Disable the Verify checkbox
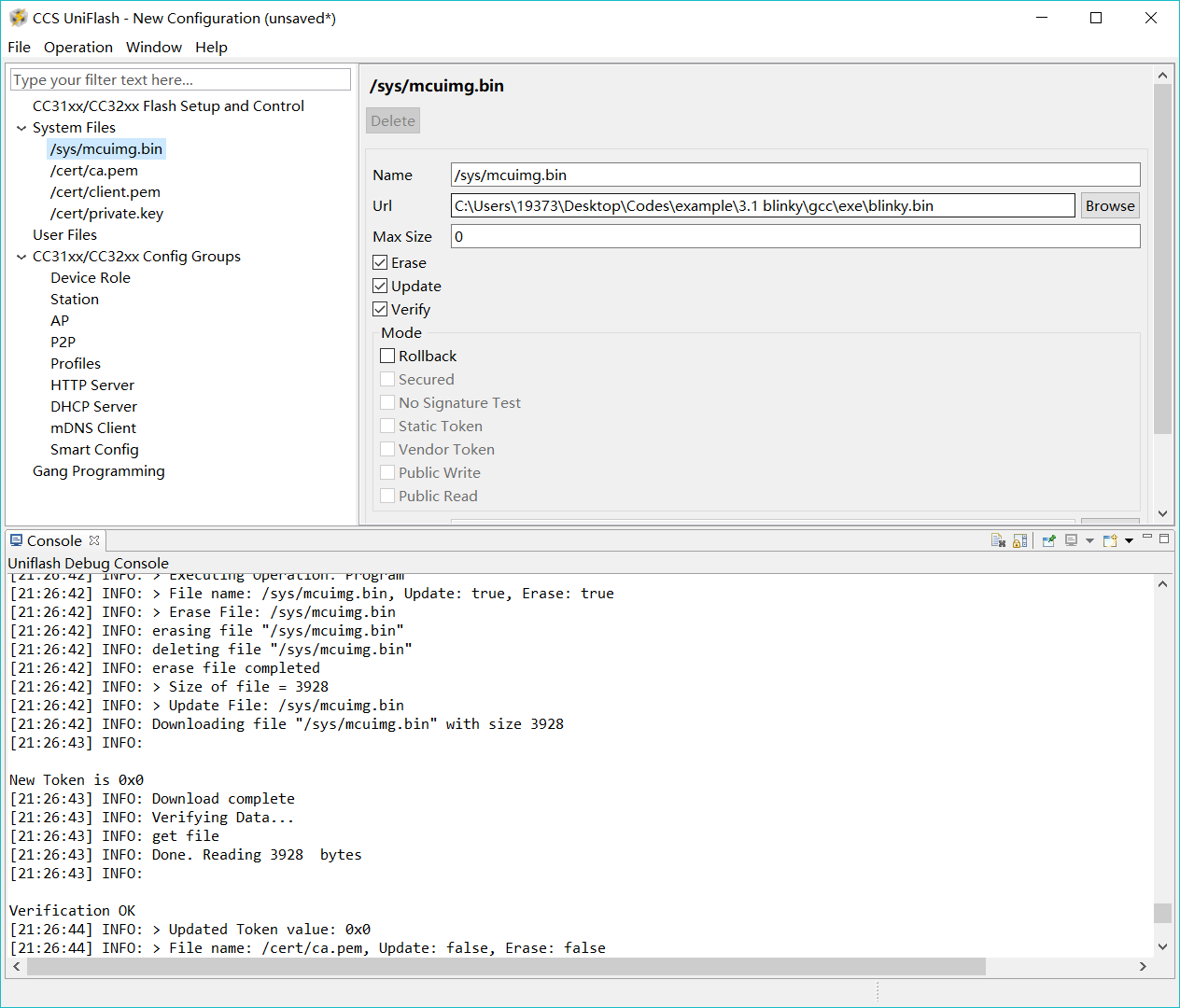 380,309
